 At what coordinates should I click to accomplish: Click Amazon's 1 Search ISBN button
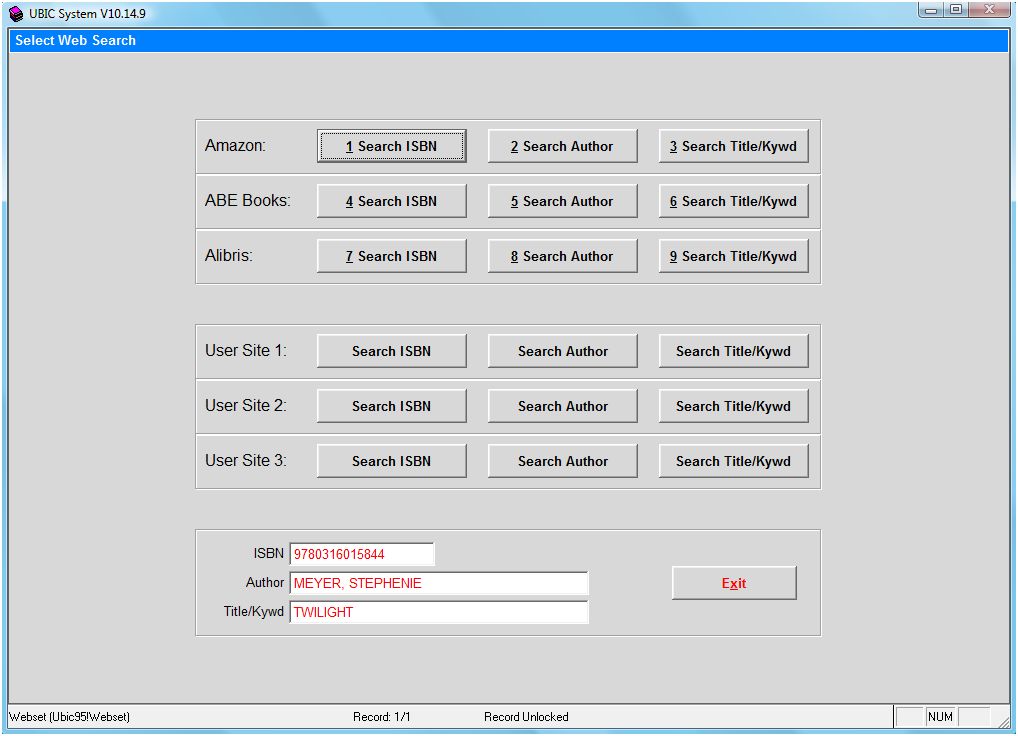(x=391, y=146)
